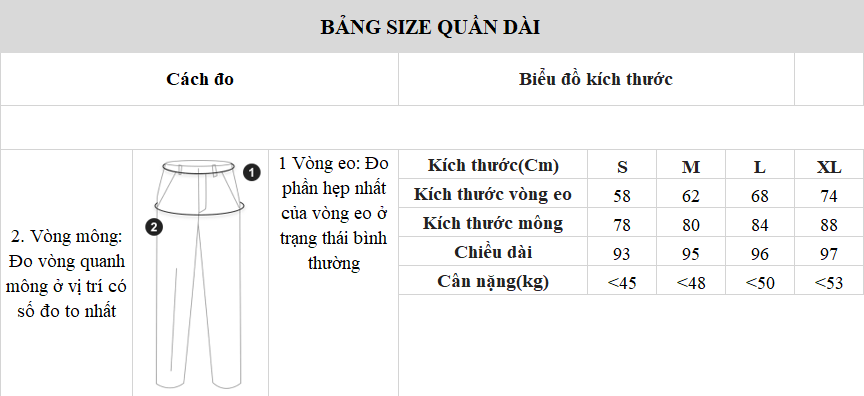Select the BẢNG SIZE QUẦN DÀI title
This screenshot has width=864, height=396.
pyautogui.click(x=430, y=26)
